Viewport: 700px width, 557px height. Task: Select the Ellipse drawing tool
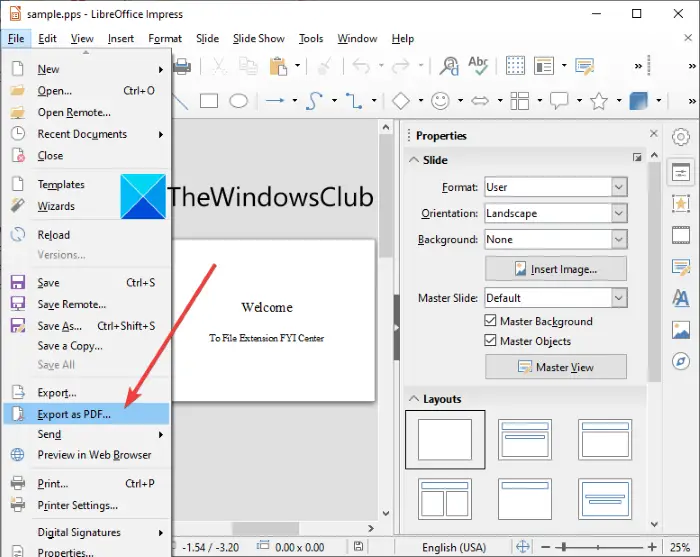click(x=238, y=101)
